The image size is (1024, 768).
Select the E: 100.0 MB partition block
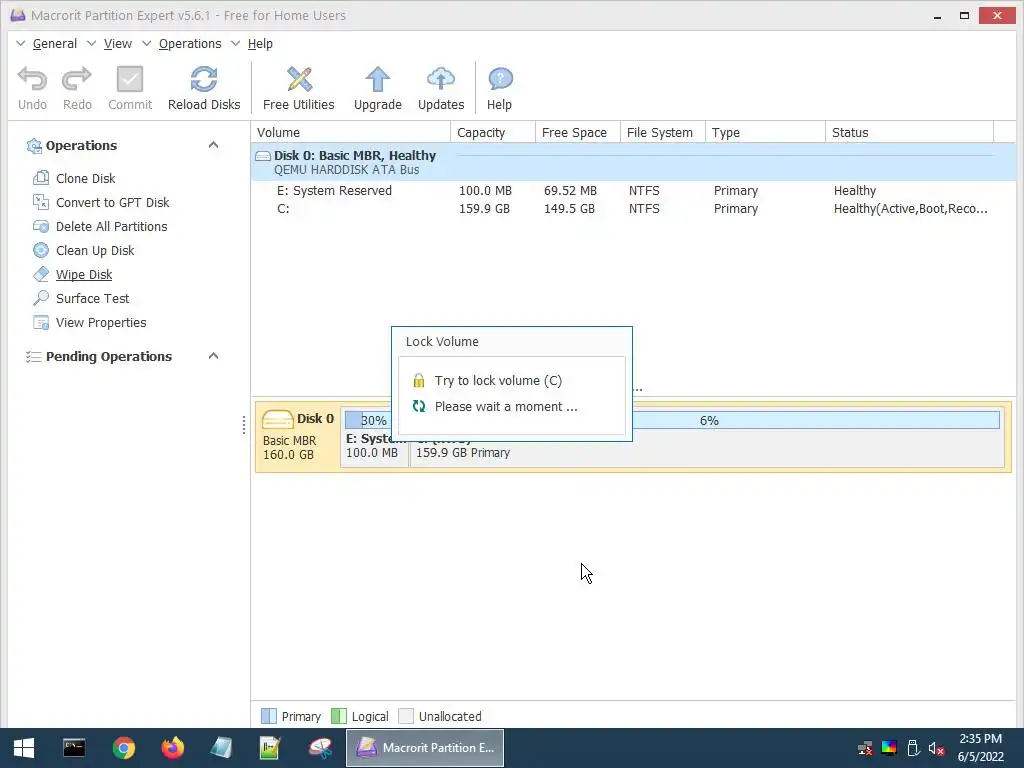coord(374,438)
